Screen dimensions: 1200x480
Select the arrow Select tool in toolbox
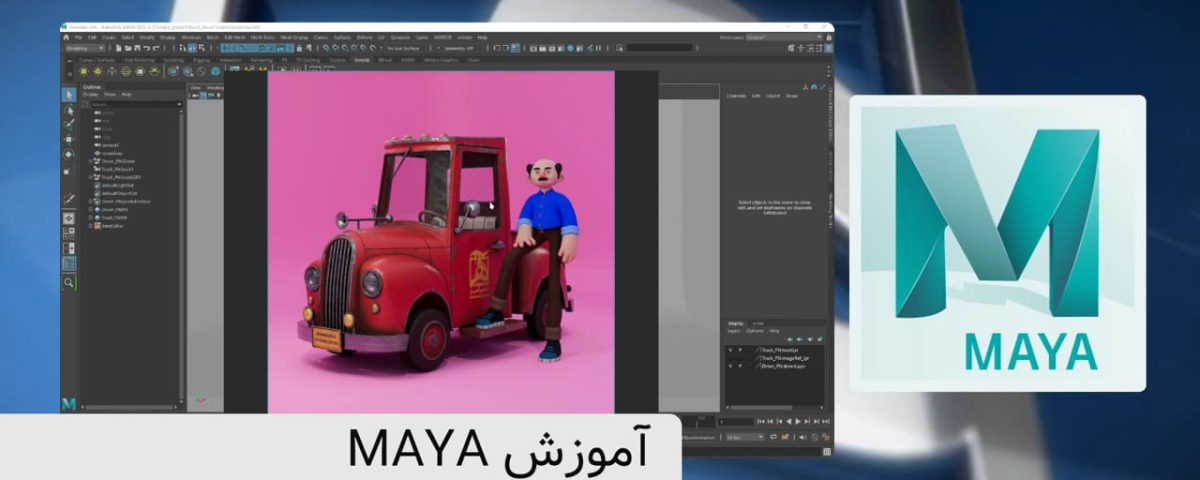pyautogui.click(x=69, y=95)
